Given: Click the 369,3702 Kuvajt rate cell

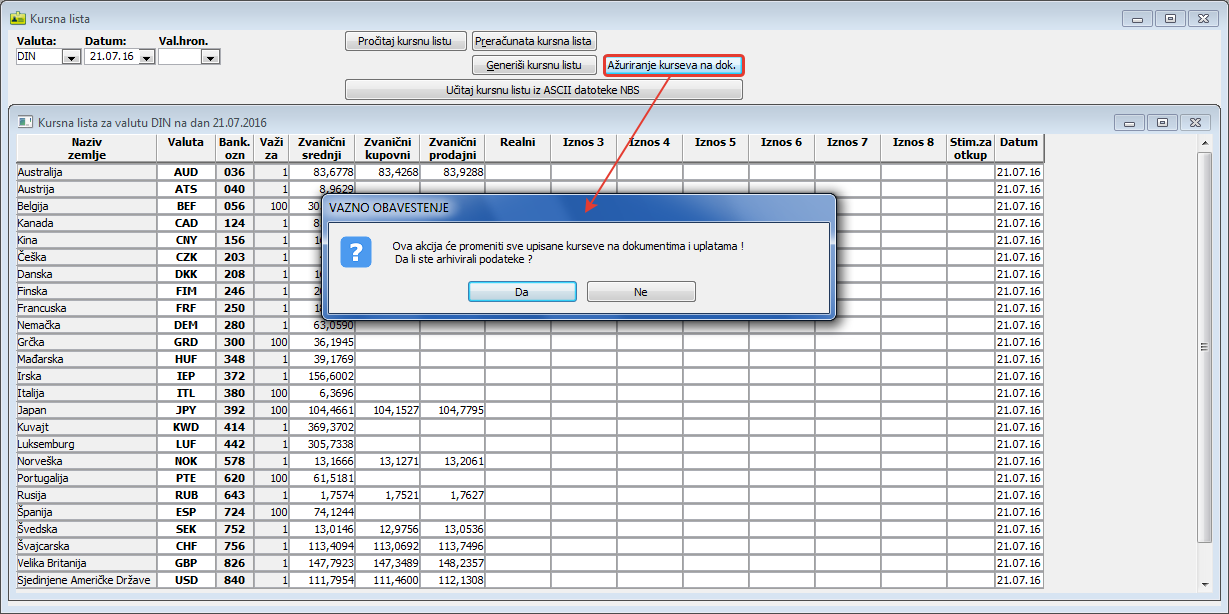Looking at the screenshot, I should [321, 427].
